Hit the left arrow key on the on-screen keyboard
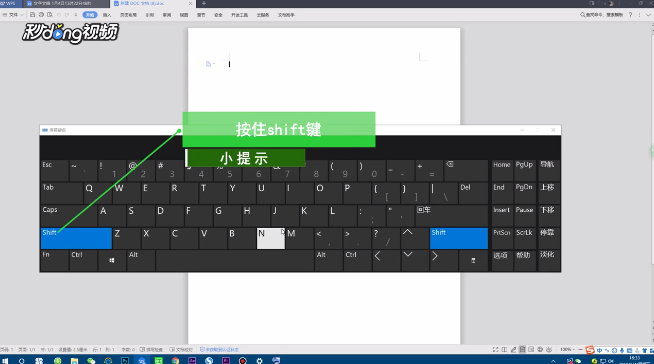Viewport: 654px width, 364px height. click(385, 261)
